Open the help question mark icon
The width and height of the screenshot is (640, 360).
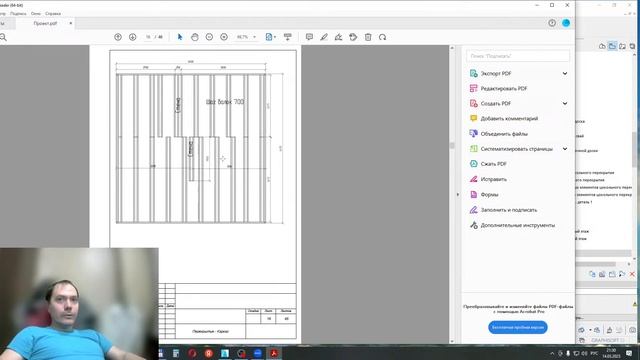[x=552, y=23]
